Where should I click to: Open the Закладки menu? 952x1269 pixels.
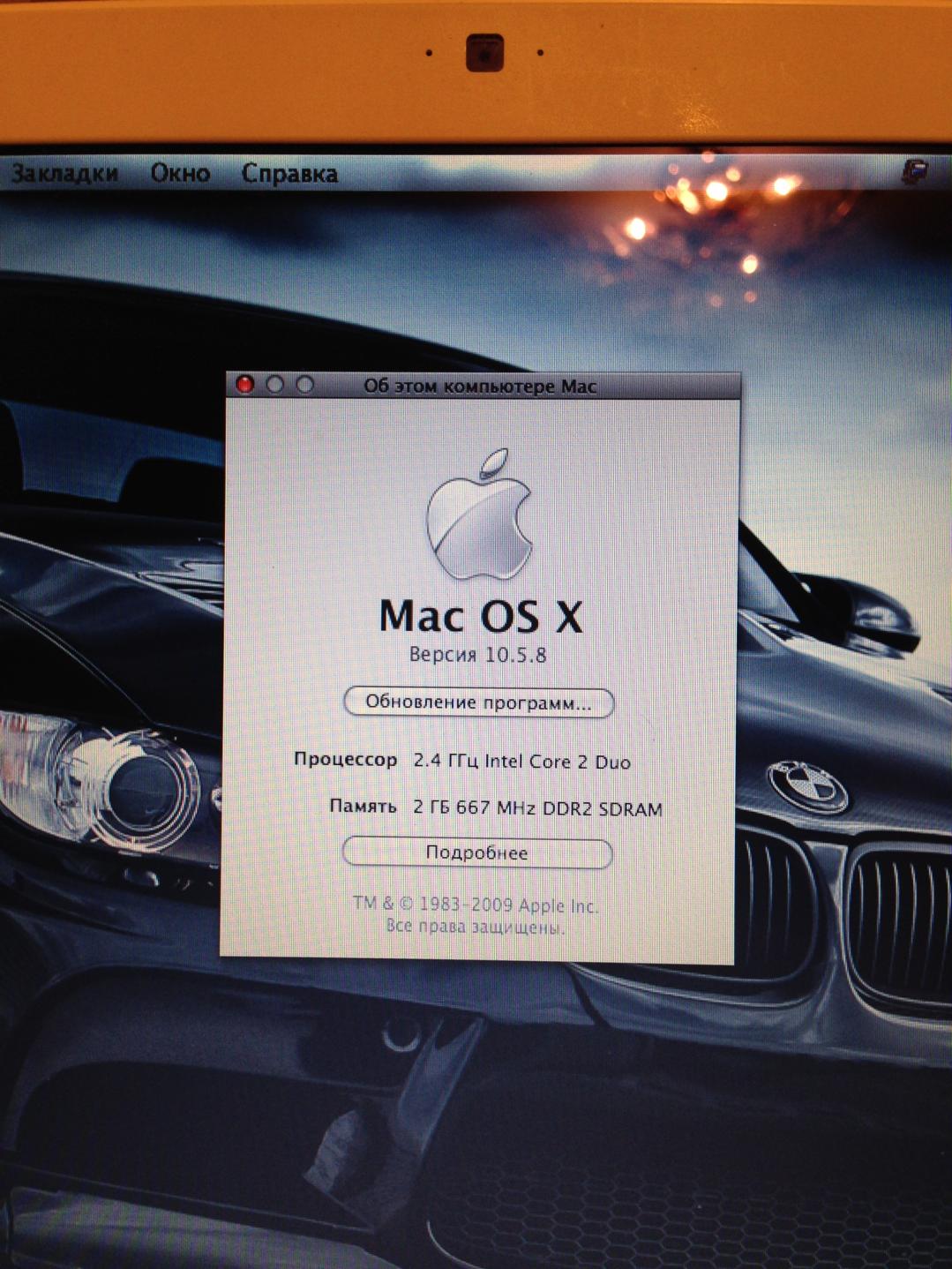pos(64,173)
